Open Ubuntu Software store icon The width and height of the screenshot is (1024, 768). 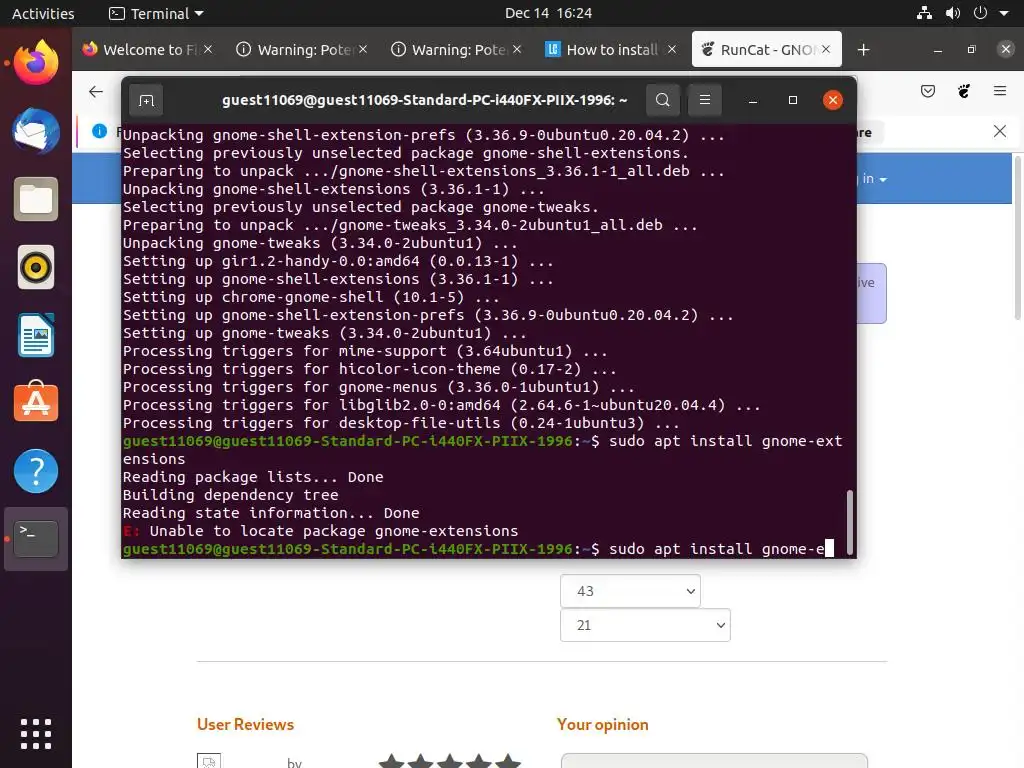coord(36,402)
